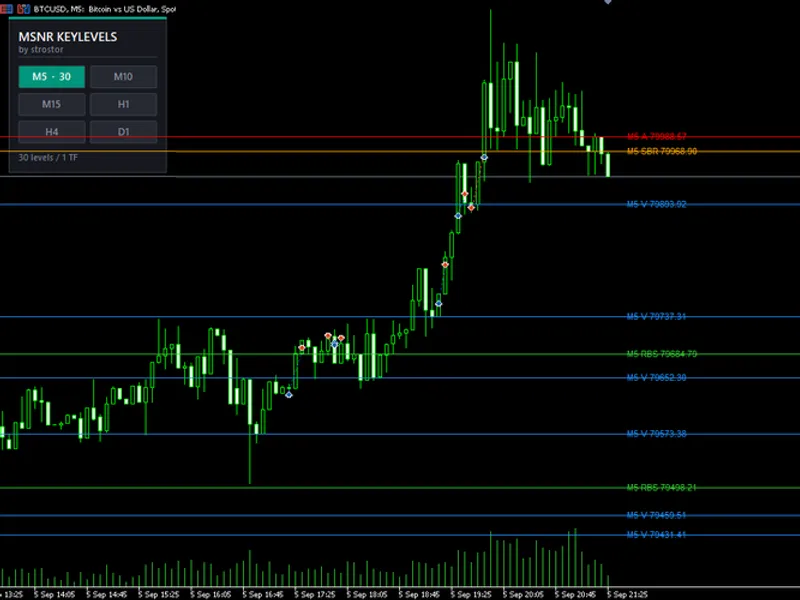This screenshot has height=600, width=800.
Task: Enable the D1 timeframe levels
Action: click(x=123, y=132)
